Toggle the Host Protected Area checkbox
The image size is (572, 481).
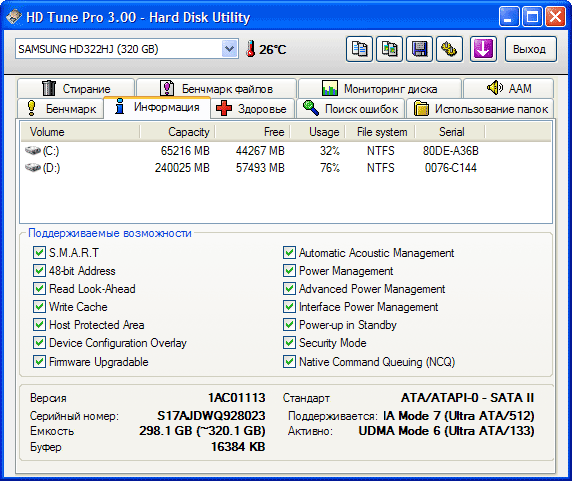point(39,325)
